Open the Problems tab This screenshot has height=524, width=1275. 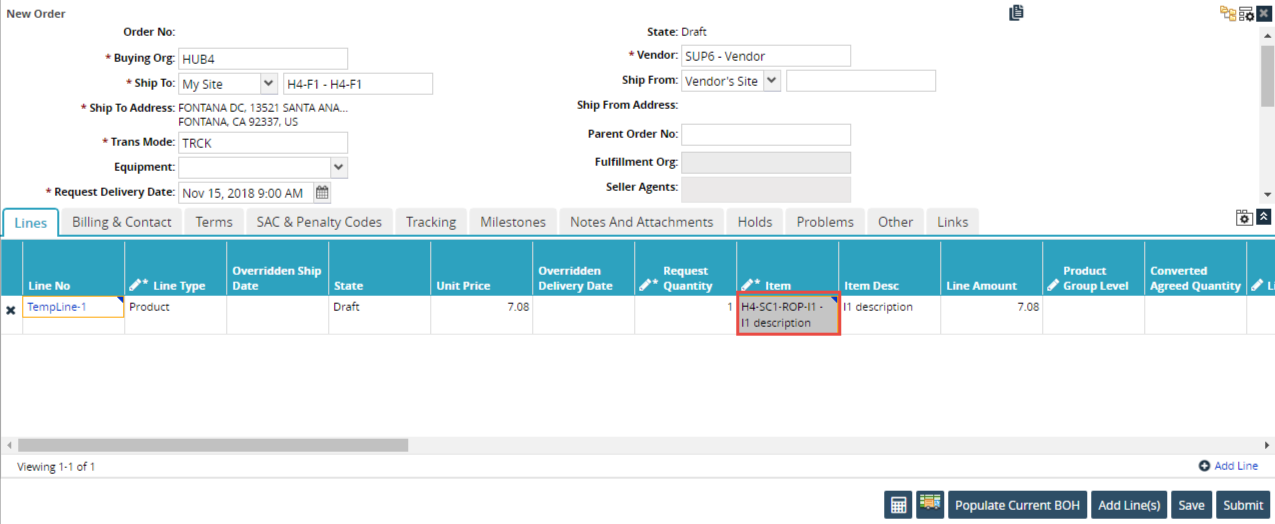coord(825,222)
